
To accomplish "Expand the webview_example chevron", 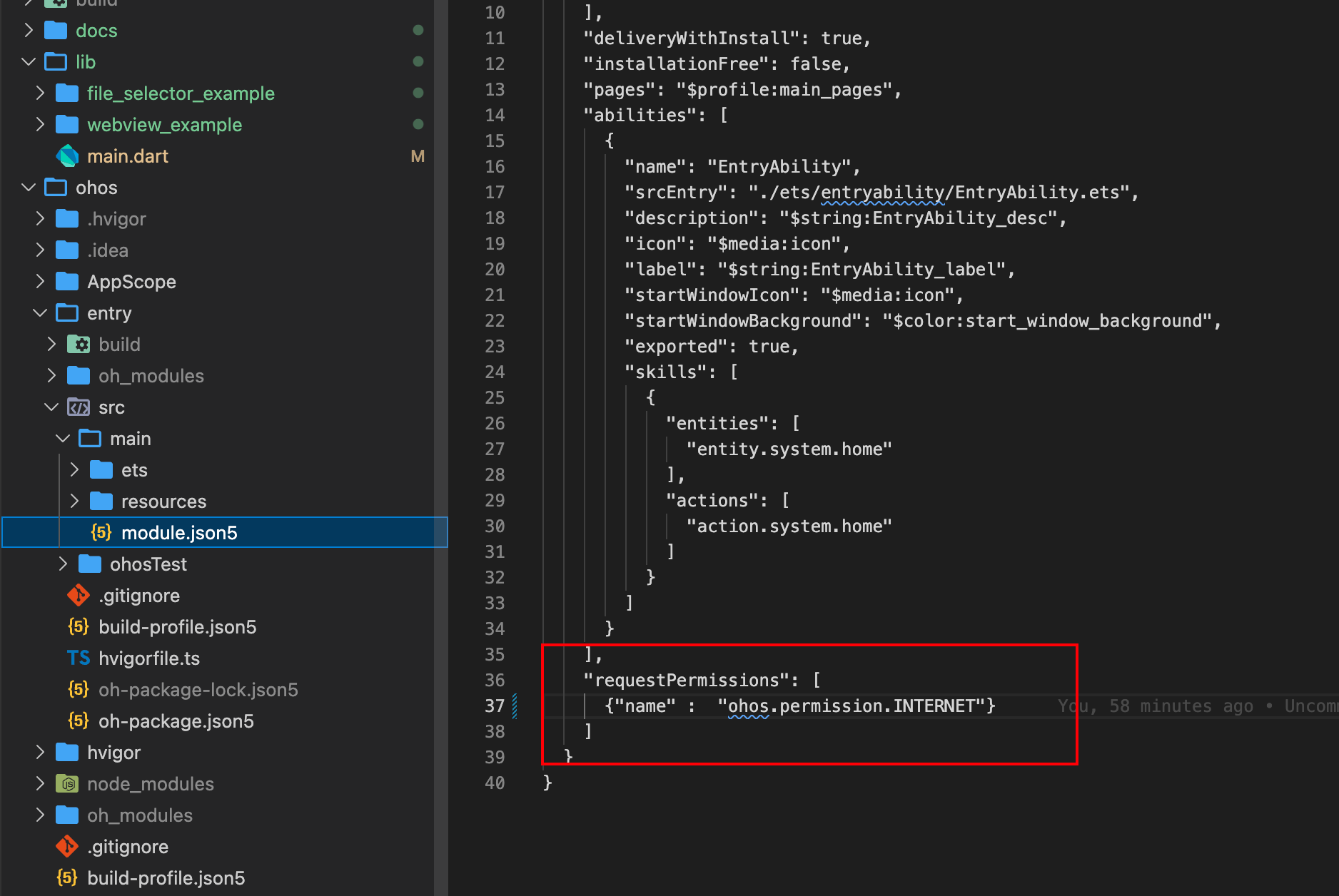I will (40, 125).
